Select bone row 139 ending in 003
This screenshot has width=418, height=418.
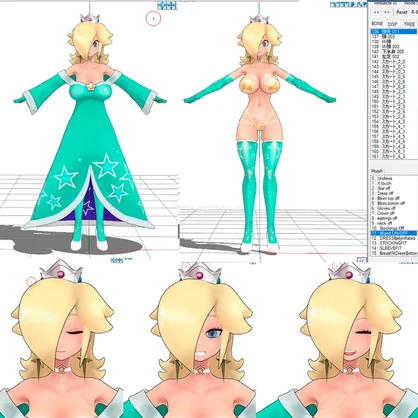point(394,47)
